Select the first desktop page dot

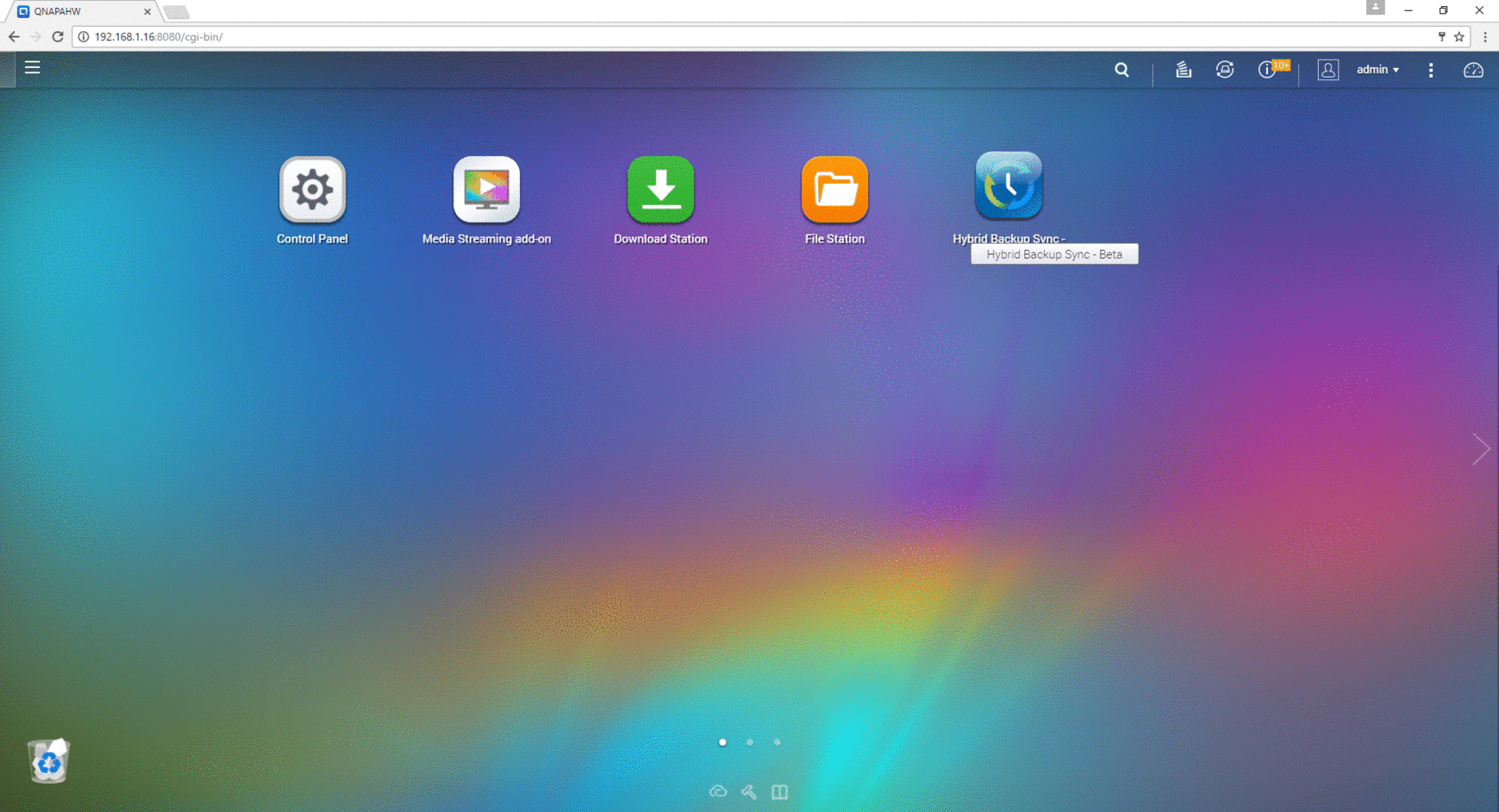coord(722,742)
